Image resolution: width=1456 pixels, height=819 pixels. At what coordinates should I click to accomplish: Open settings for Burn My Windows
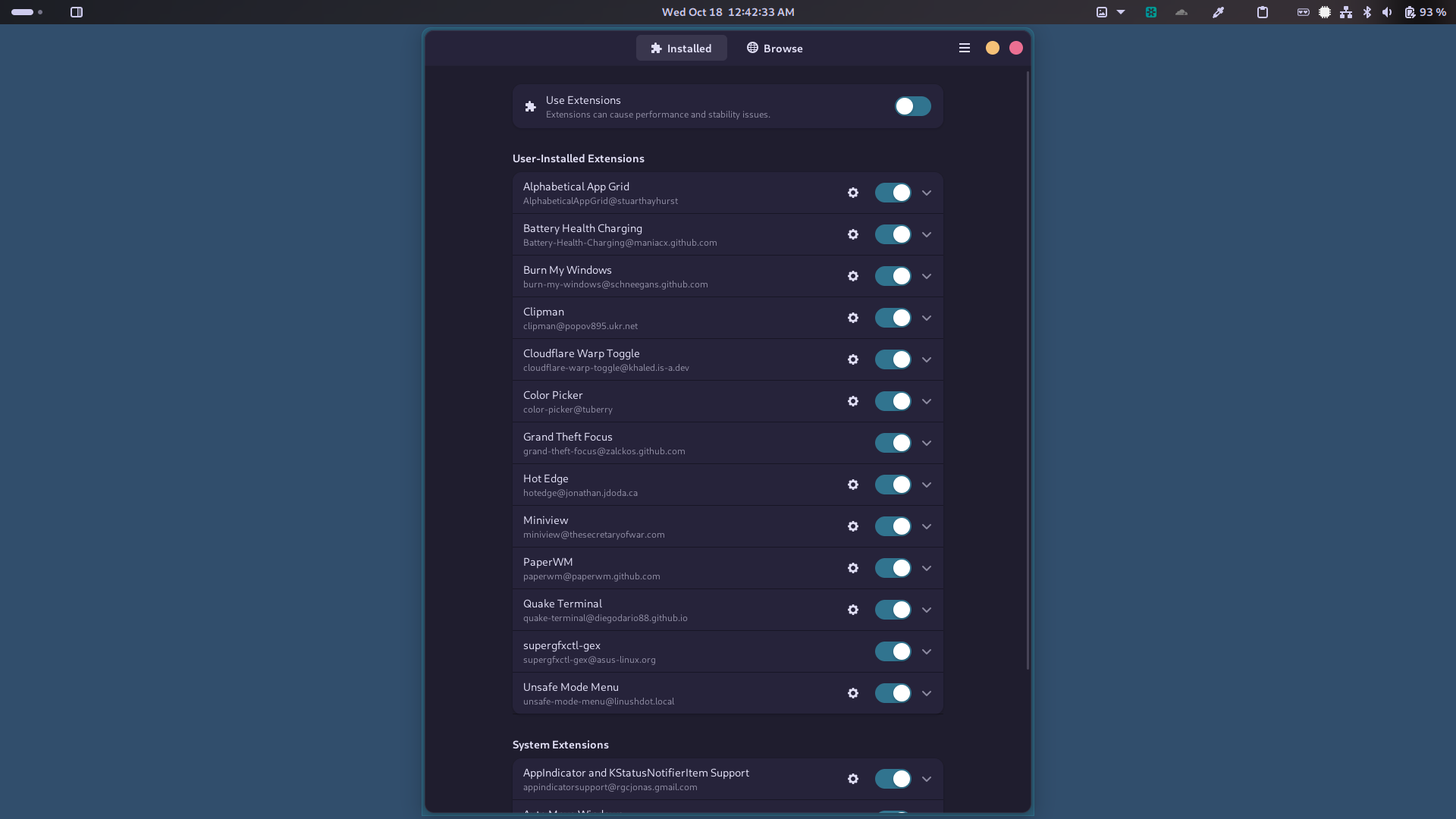pos(852,276)
